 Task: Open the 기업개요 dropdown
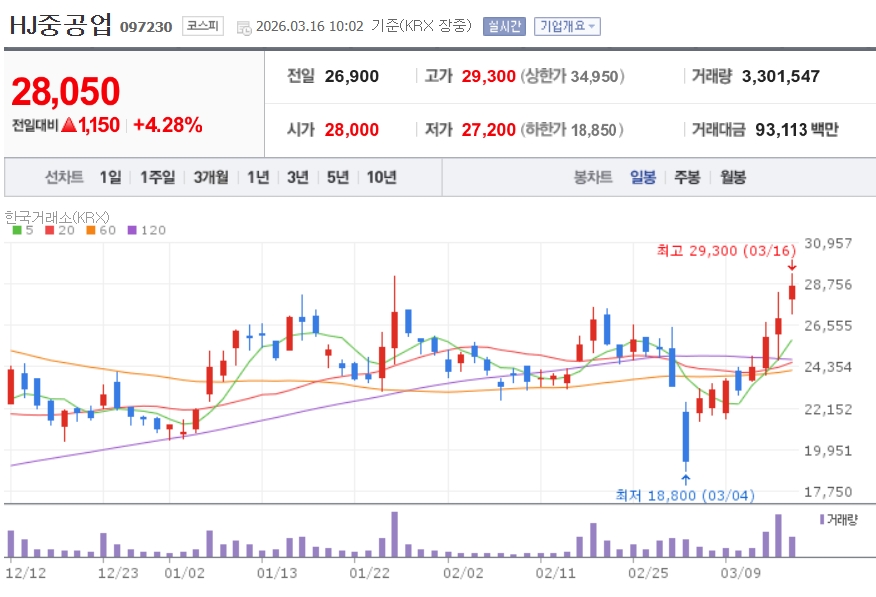coord(567,27)
